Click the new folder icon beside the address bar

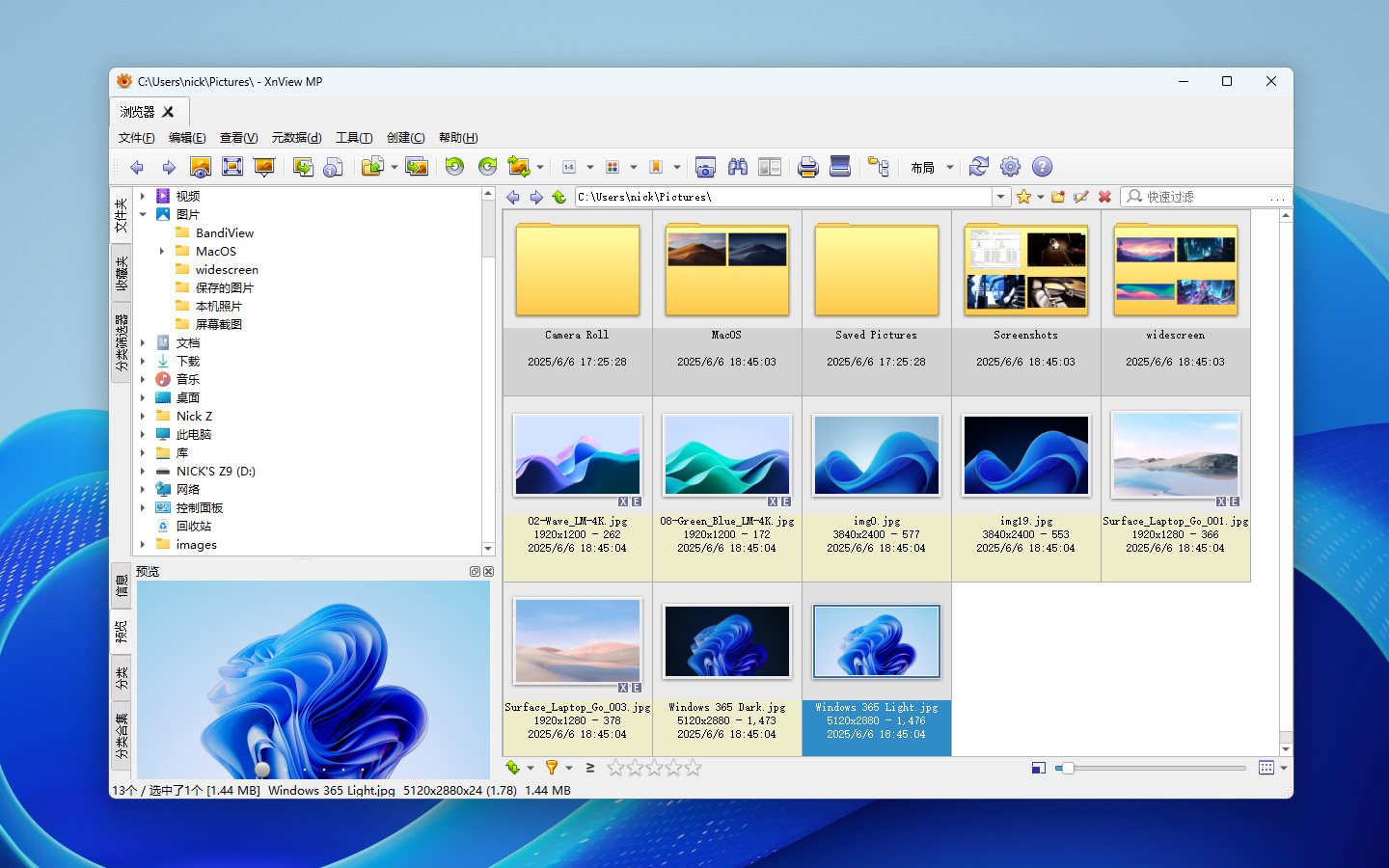click(1058, 197)
